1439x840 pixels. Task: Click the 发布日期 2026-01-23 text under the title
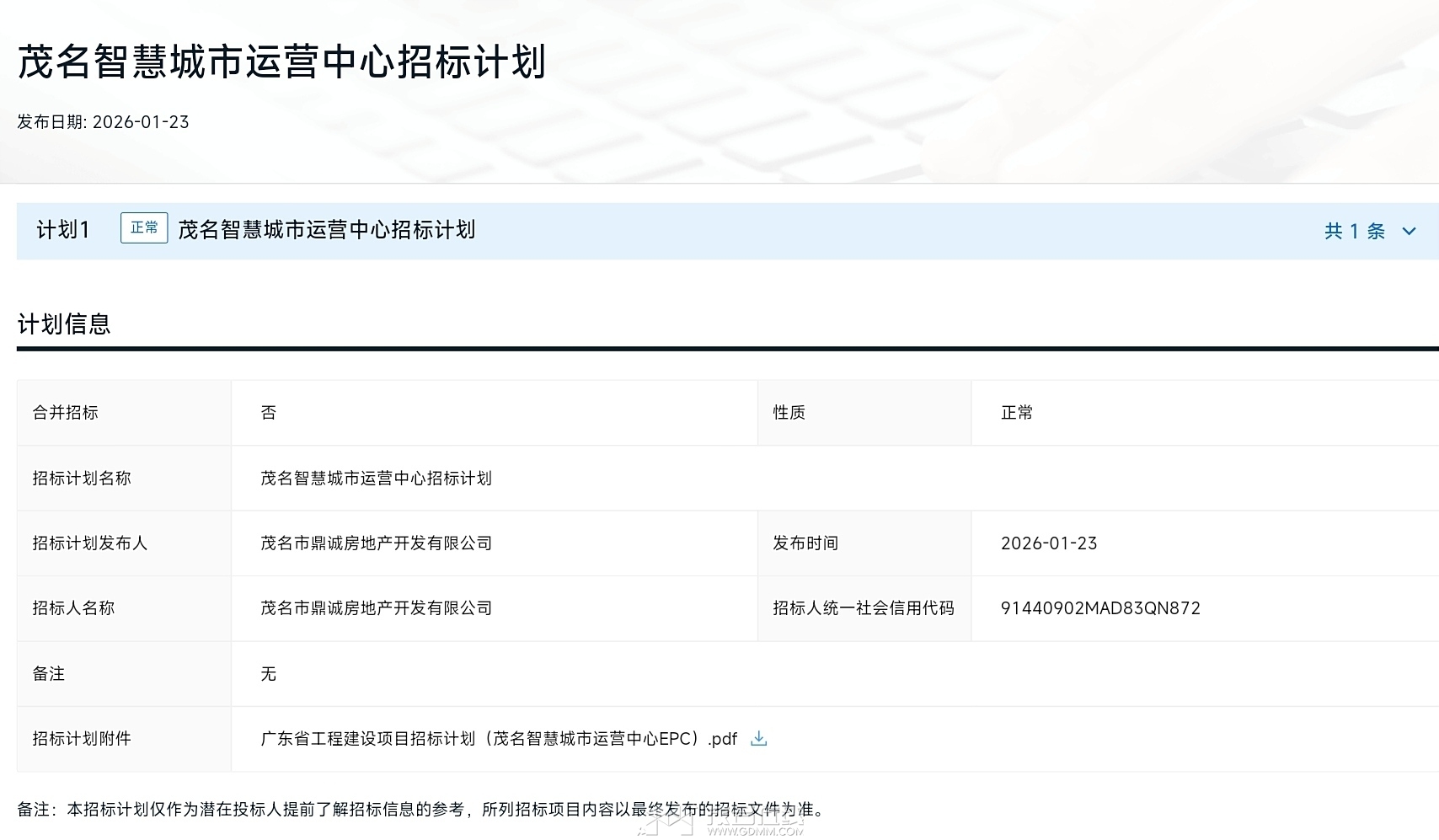tap(103, 122)
